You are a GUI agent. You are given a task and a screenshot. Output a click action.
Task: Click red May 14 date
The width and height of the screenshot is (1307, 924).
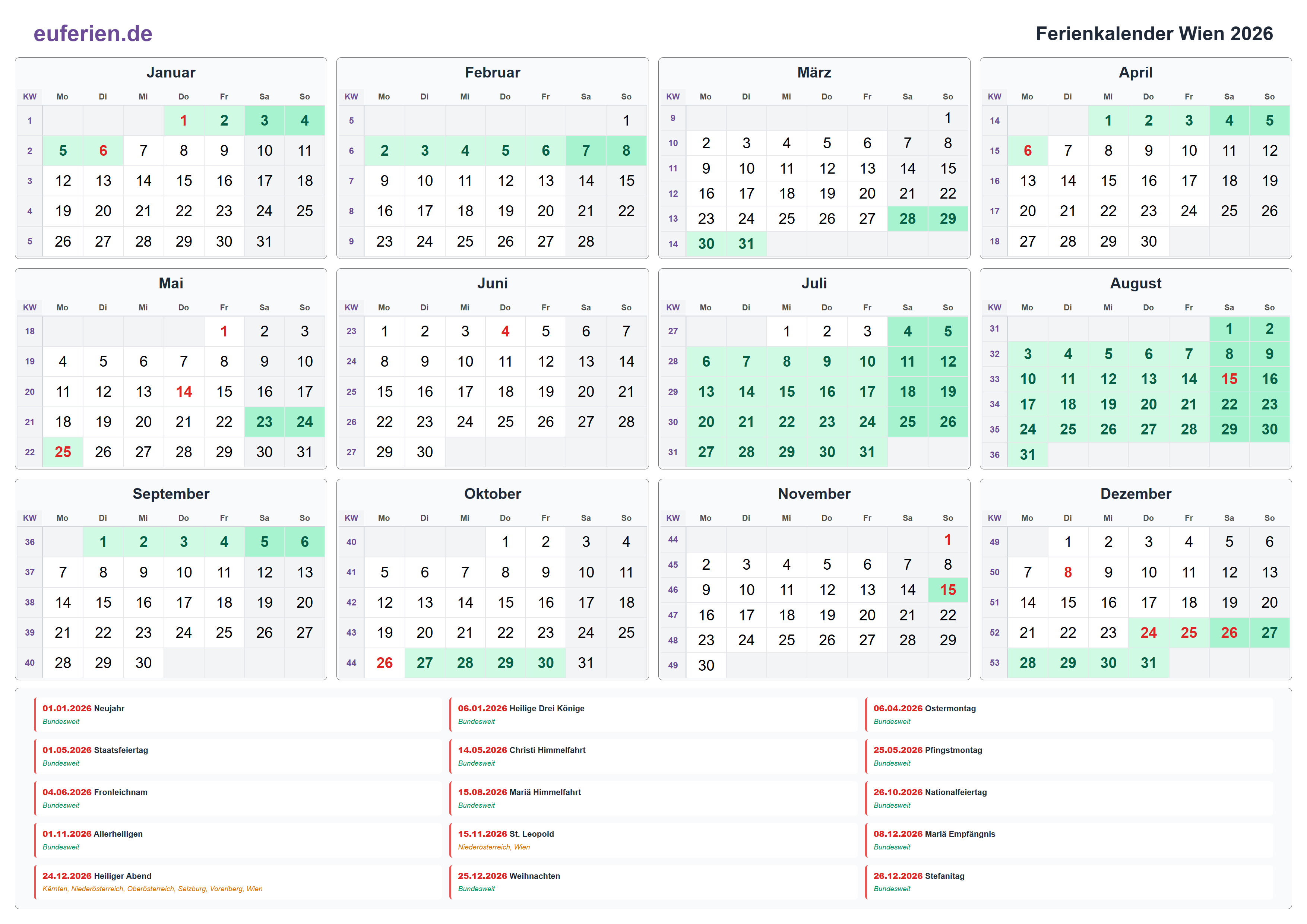click(183, 392)
